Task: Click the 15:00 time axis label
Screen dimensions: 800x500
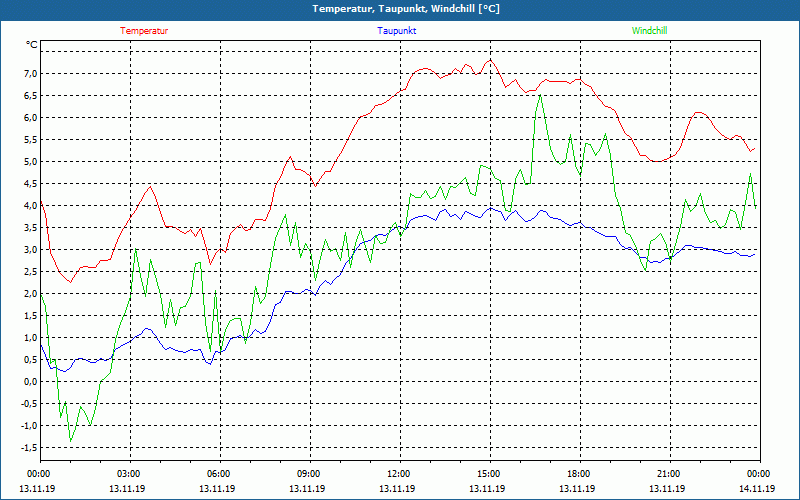Action: (x=490, y=474)
